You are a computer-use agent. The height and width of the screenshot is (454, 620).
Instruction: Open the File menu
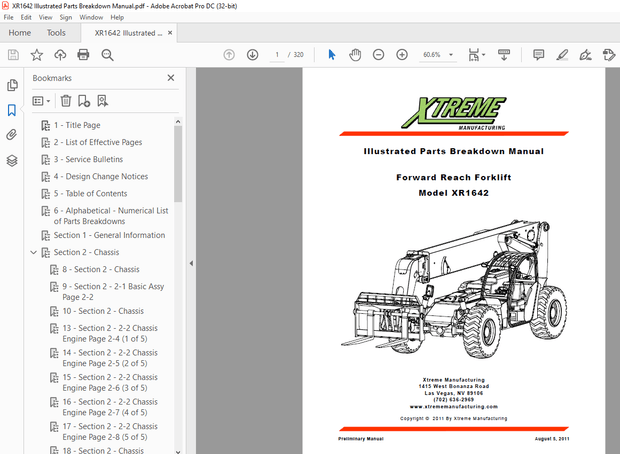point(8,17)
